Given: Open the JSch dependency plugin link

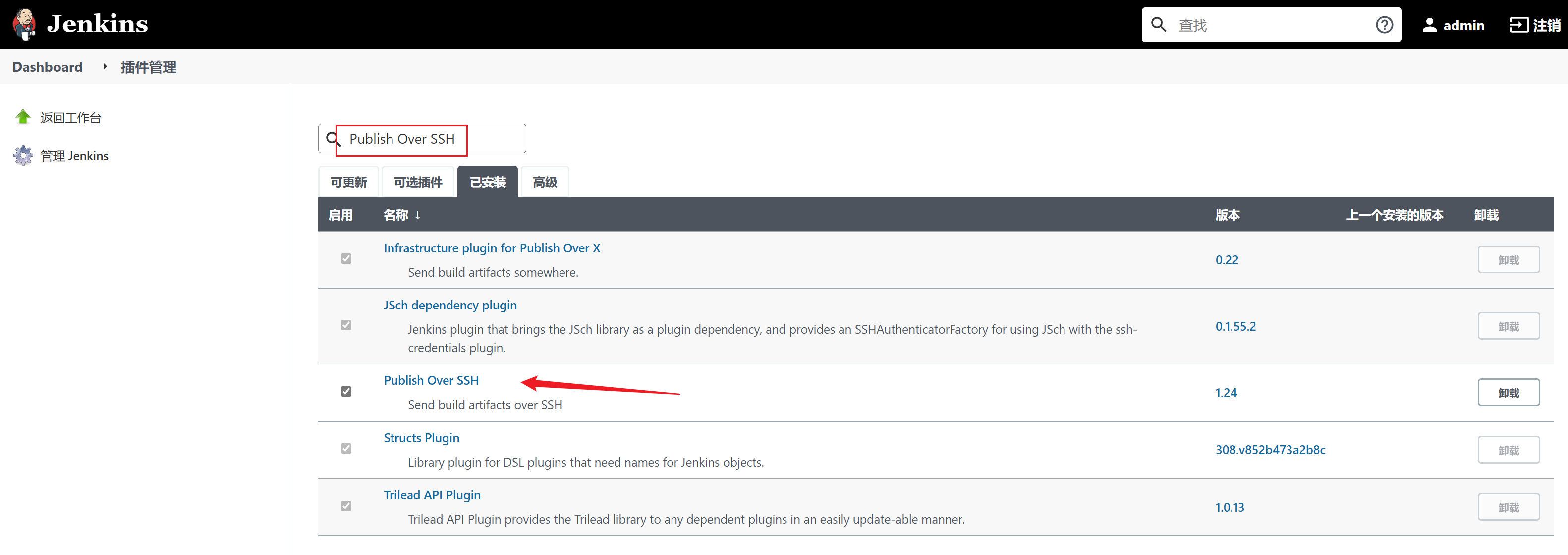Looking at the screenshot, I should tap(450, 305).
